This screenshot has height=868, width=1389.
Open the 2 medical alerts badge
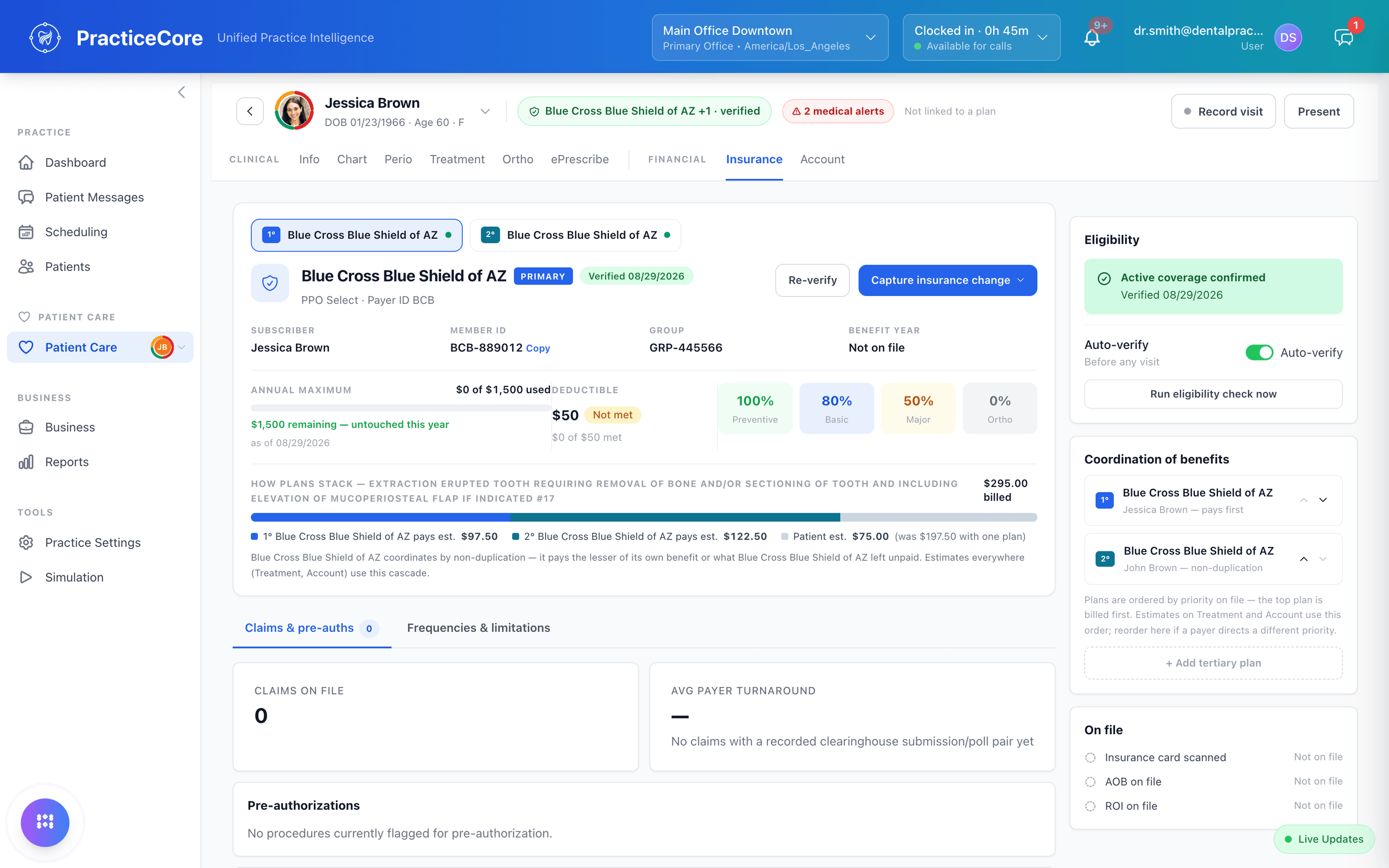click(837, 112)
